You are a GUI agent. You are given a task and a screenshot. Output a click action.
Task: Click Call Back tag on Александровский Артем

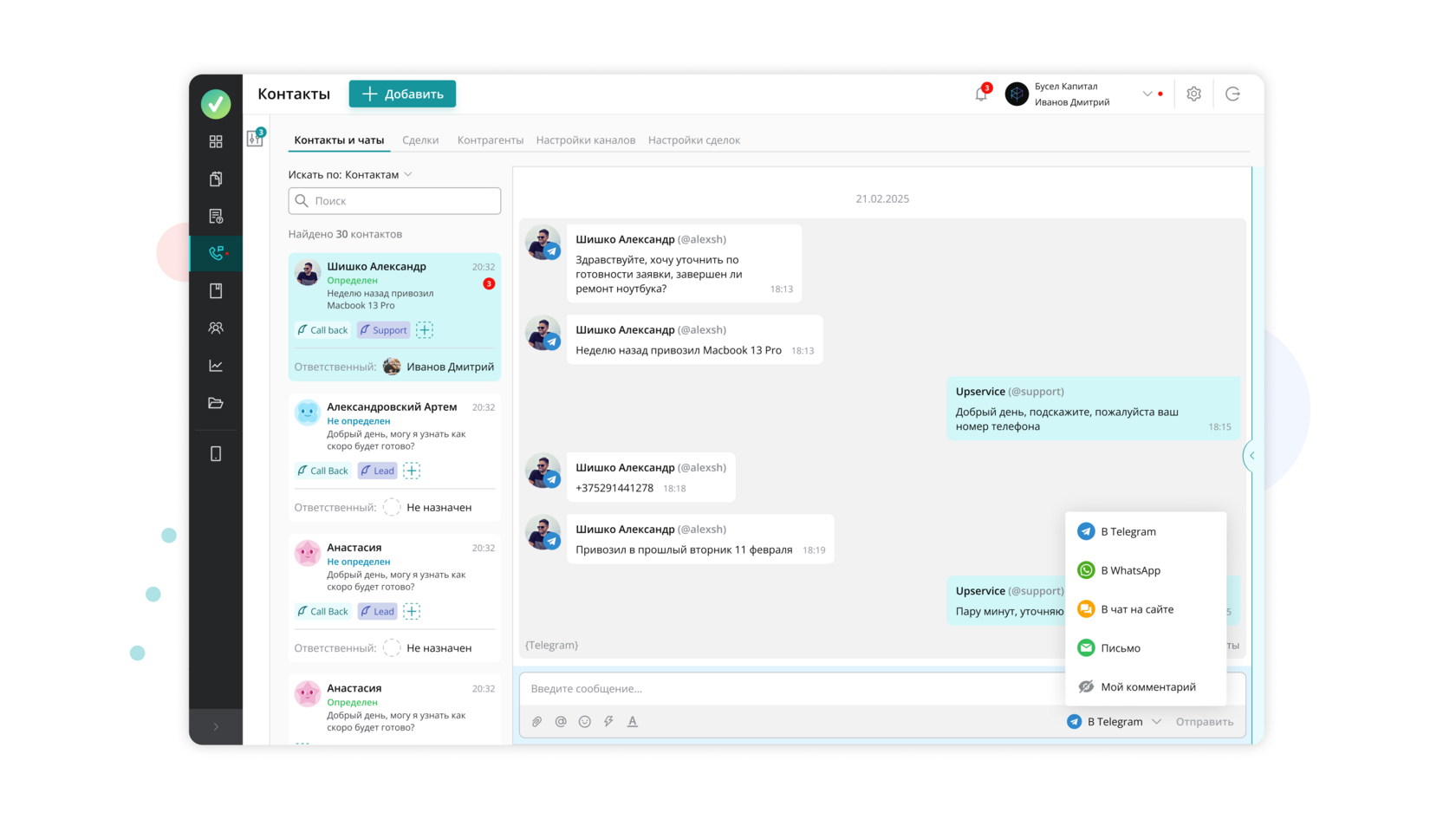(x=322, y=471)
